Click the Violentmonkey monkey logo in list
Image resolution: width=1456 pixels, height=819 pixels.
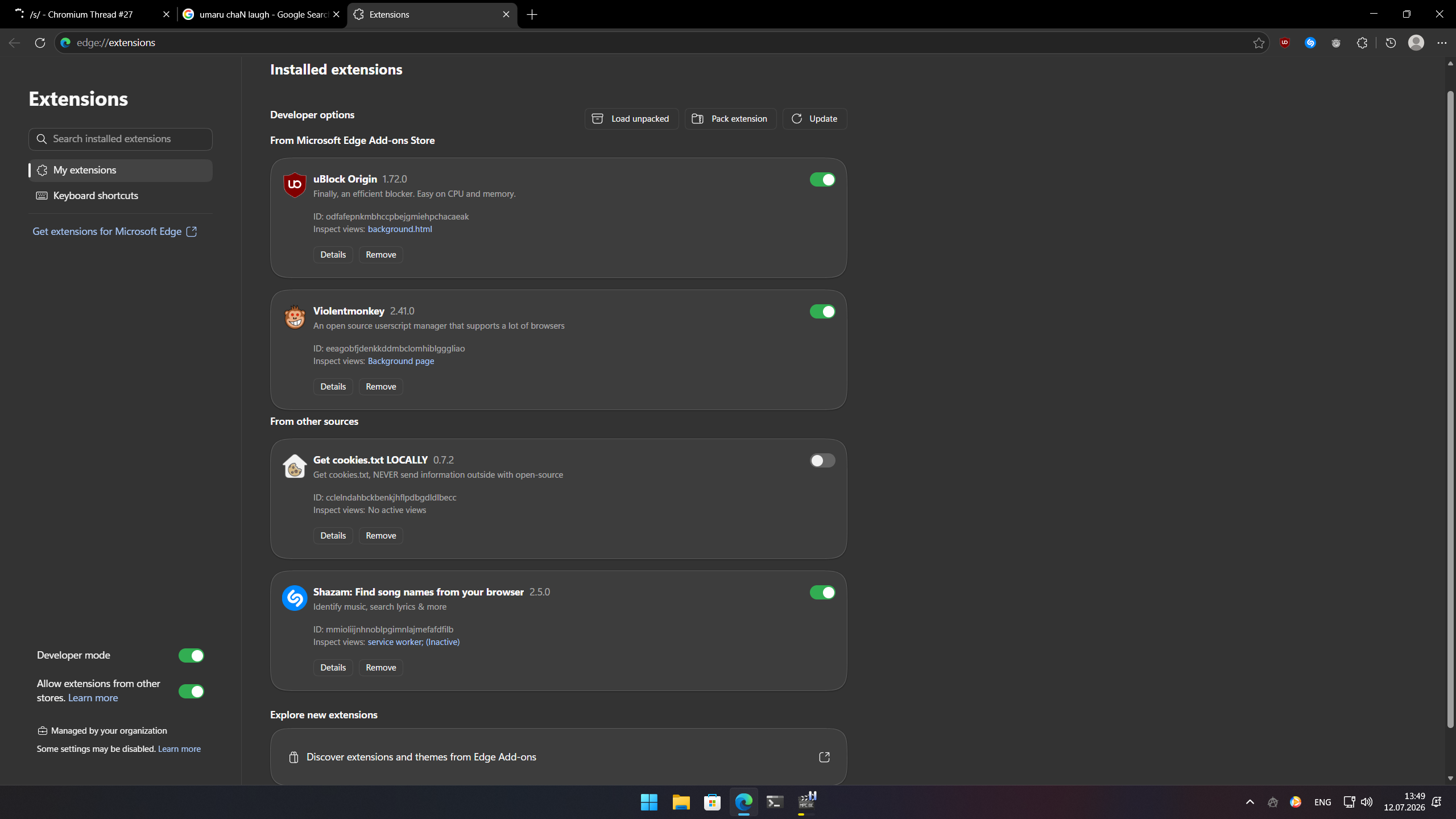[295, 317]
